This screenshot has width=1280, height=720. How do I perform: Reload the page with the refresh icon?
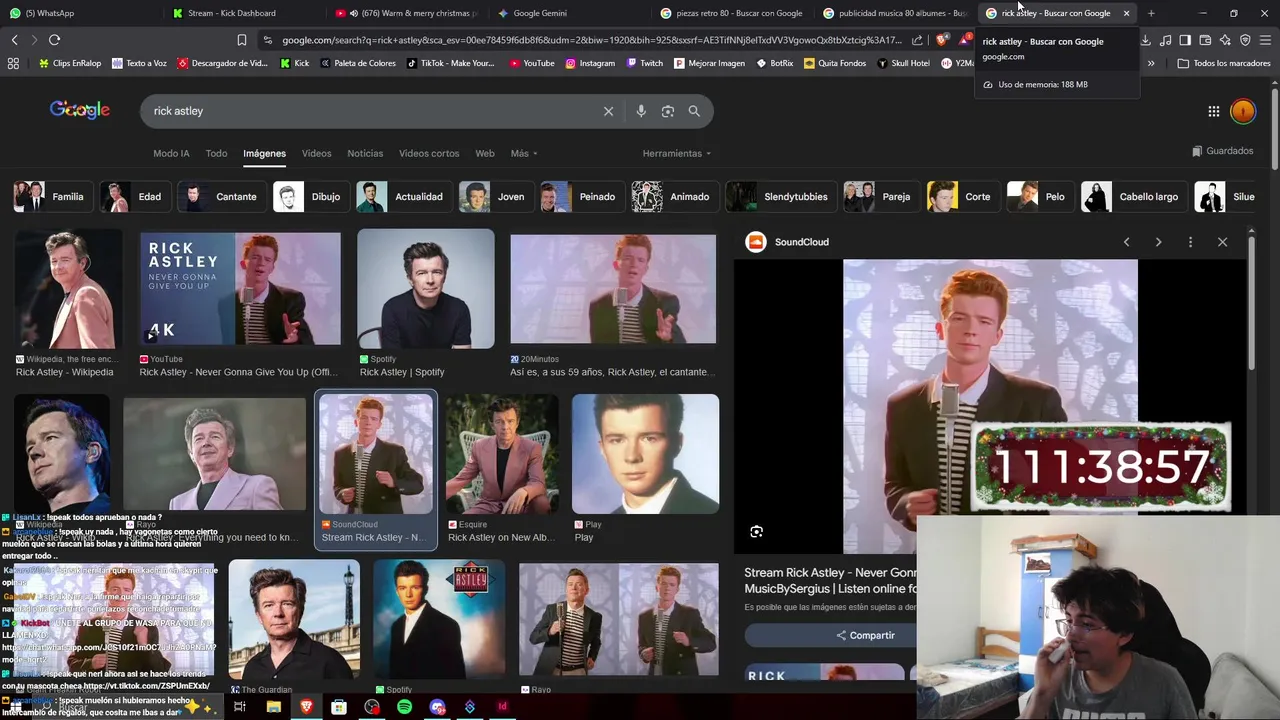pos(54,40)
